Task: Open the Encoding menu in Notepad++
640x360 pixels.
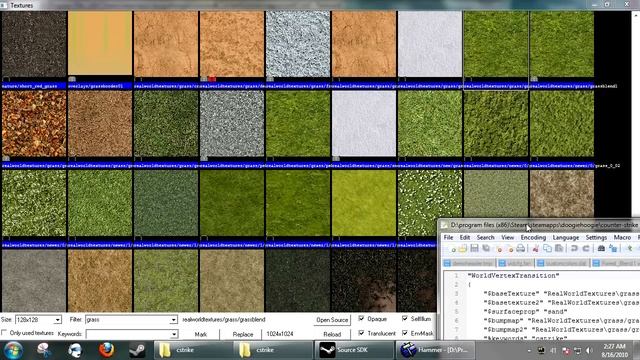Action: [533, 238]
